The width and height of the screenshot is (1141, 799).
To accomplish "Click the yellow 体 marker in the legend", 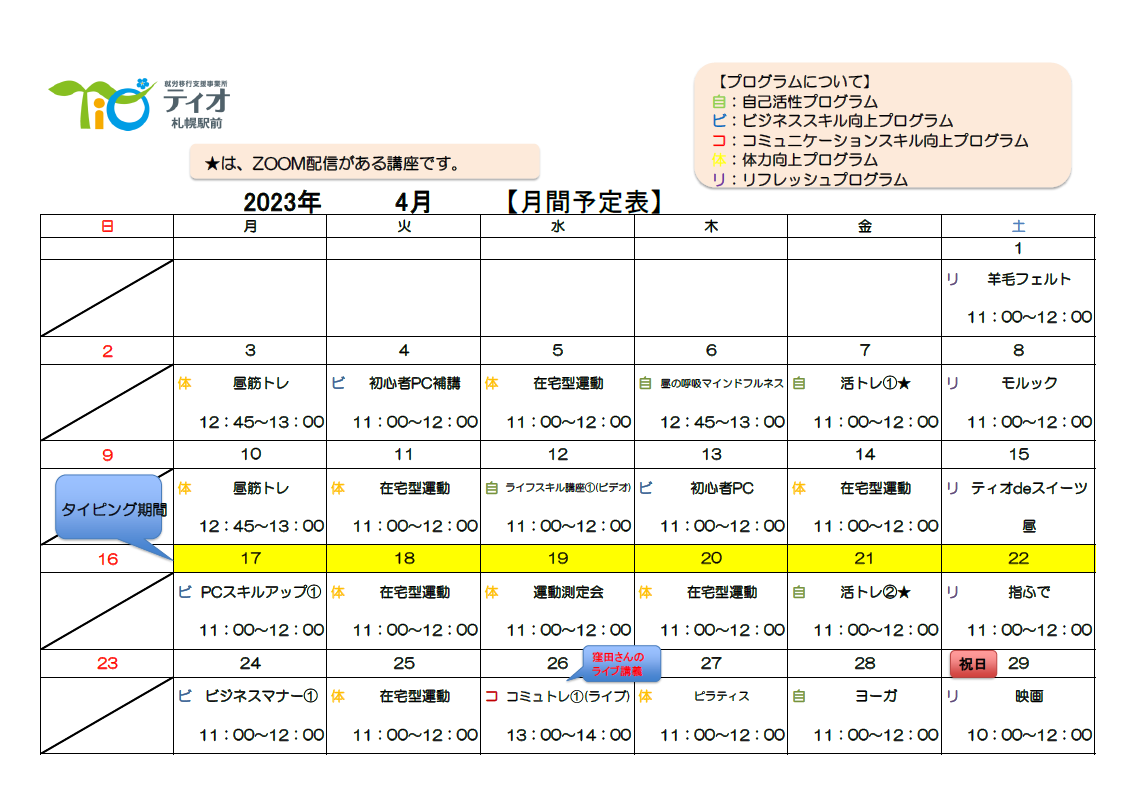I will 717,160.
